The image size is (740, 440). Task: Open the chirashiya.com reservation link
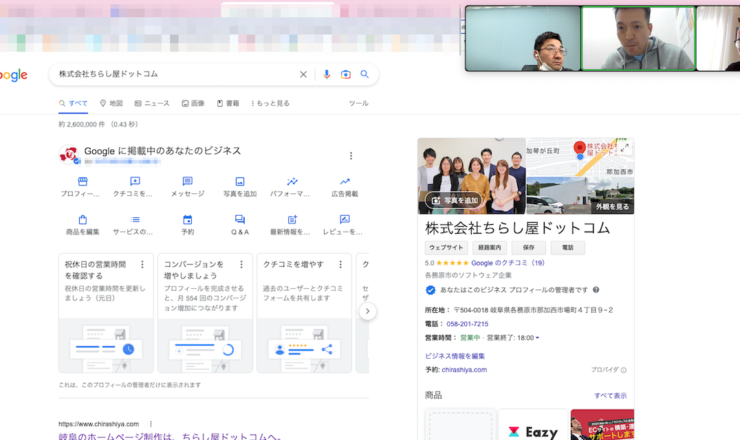click(x=464, y=370)
